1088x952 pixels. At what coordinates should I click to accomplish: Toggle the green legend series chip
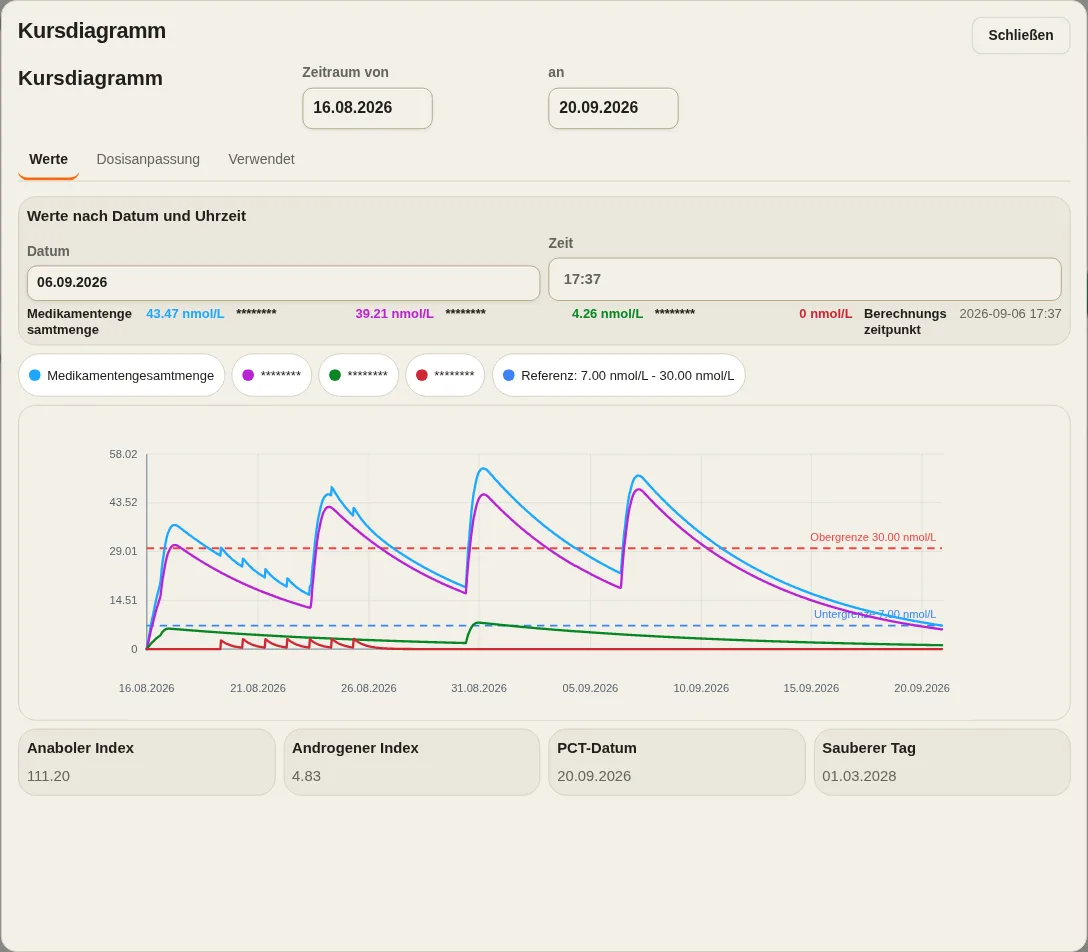pos(358,375)
